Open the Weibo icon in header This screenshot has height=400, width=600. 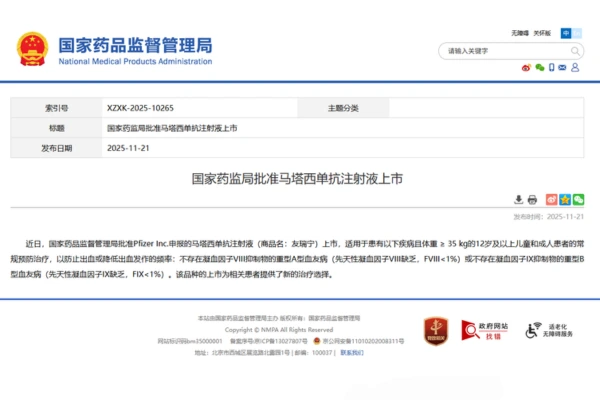coord(527,68)
